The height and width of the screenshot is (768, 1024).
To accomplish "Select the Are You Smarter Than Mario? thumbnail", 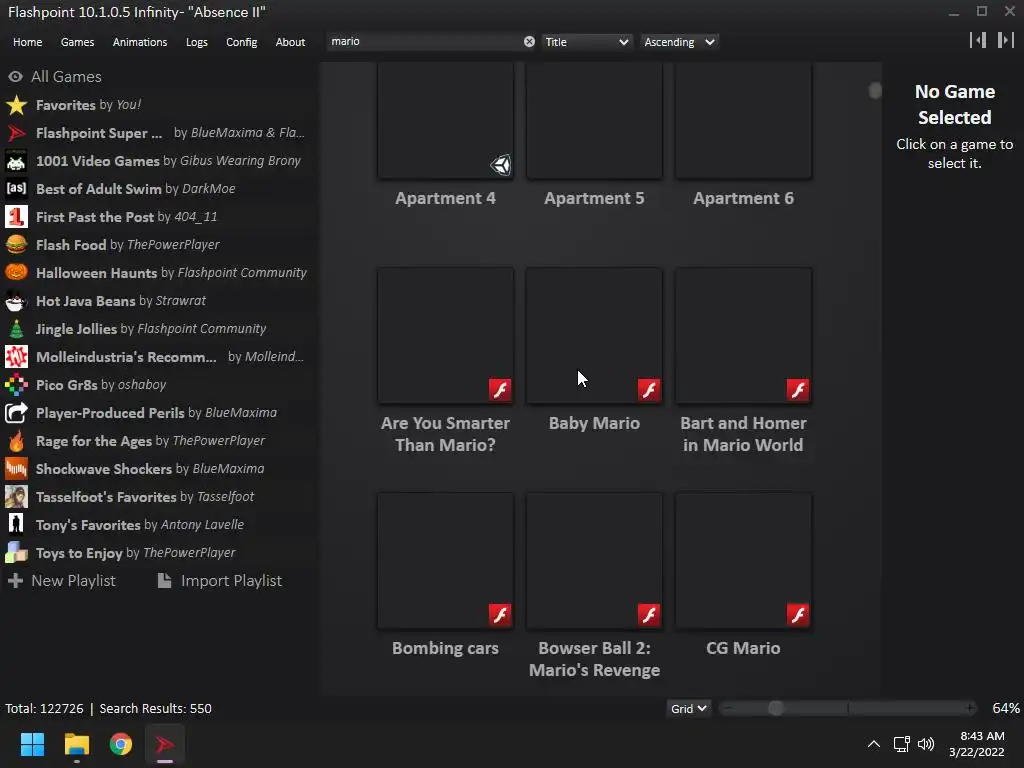I will point(445,336).
